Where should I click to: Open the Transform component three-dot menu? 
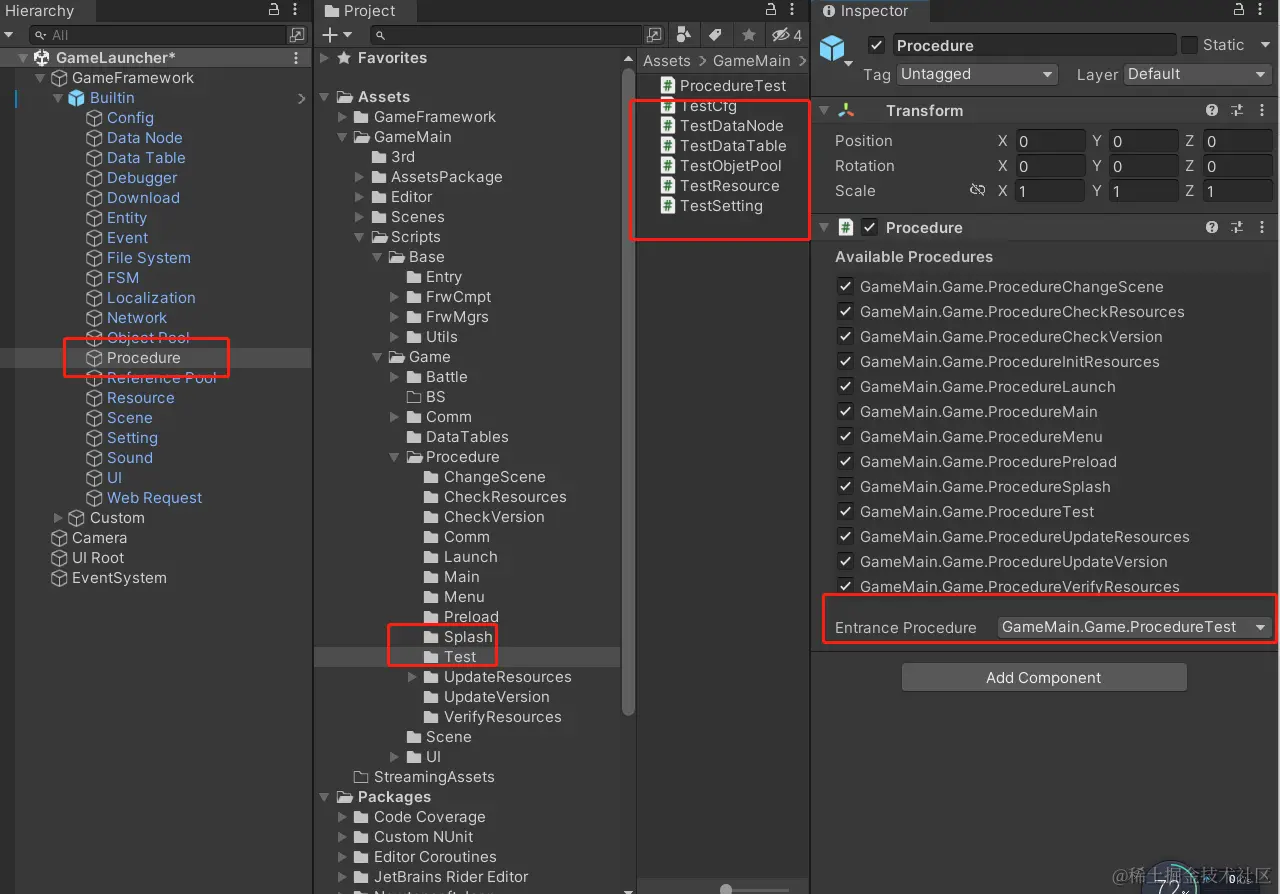1262,111
